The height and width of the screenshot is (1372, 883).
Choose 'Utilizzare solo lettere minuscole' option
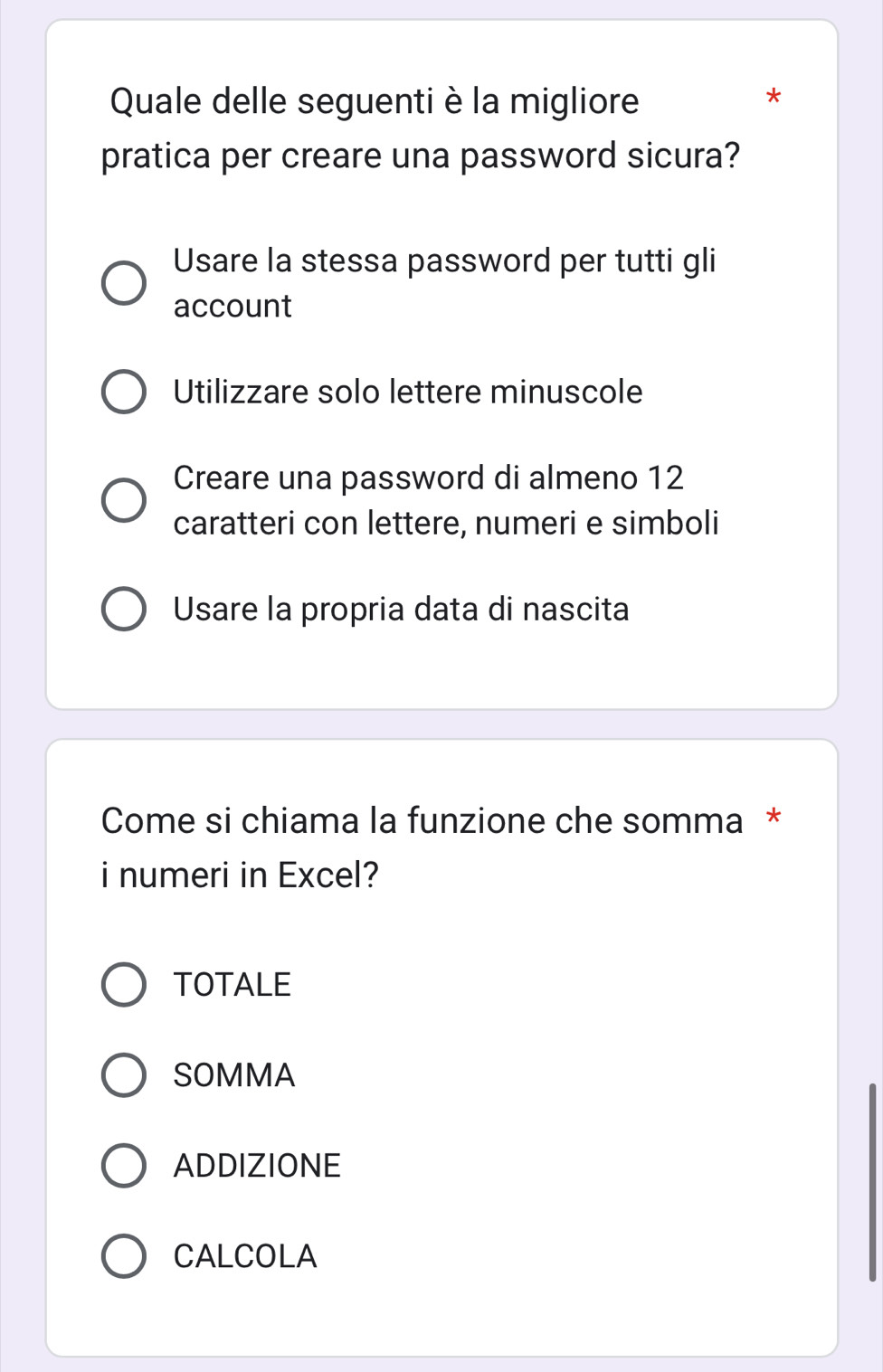coord(123,392)
